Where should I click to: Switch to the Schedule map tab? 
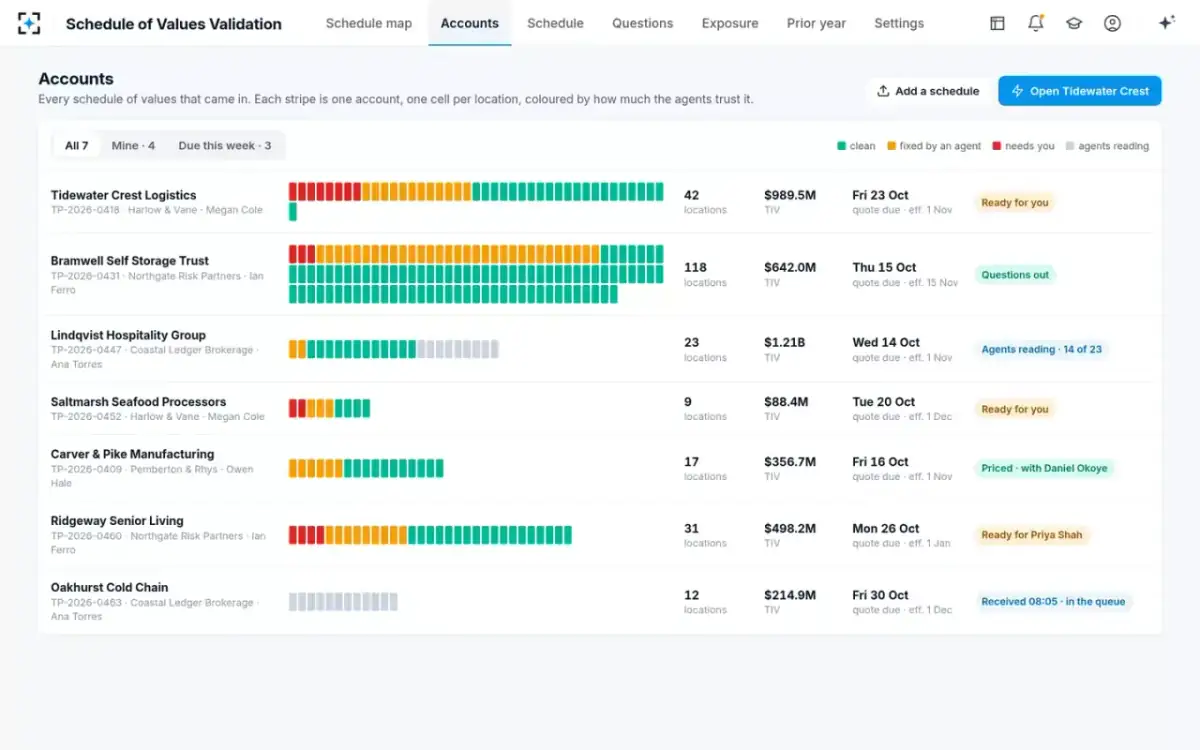(x=369, y=23)
